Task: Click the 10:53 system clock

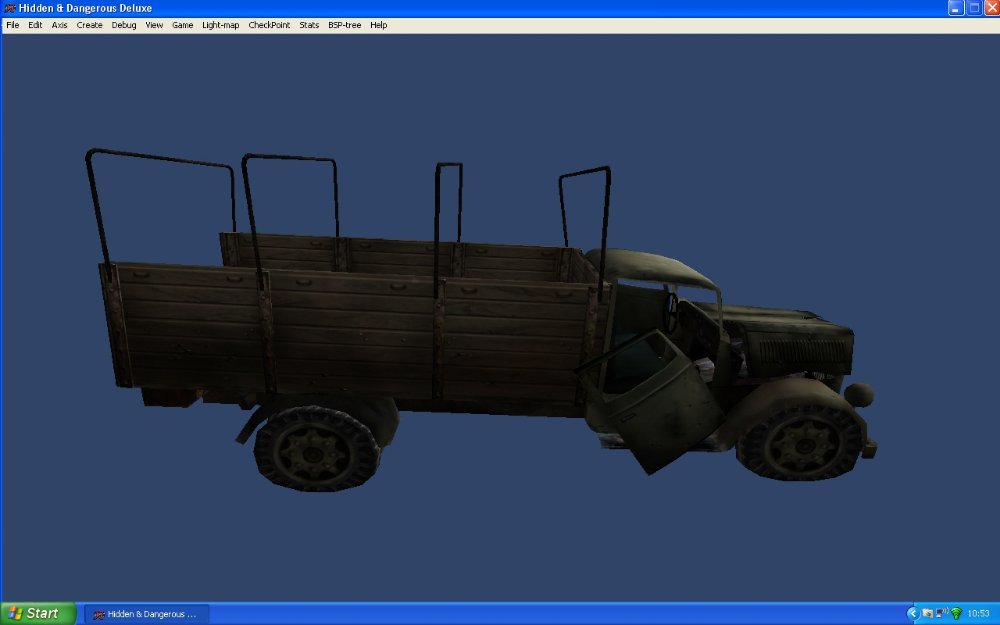Action: 978,614
